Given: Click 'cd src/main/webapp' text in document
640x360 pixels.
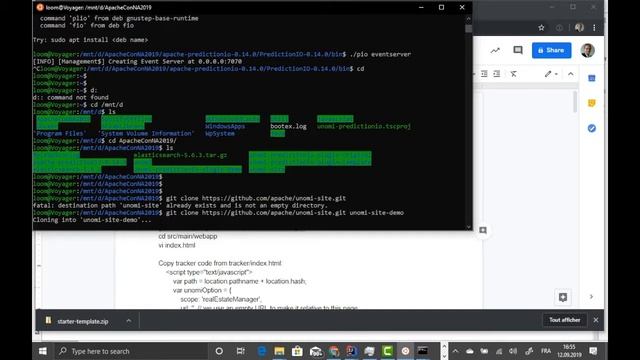Looking at the screenshot, I should click(x=188, y=236).
